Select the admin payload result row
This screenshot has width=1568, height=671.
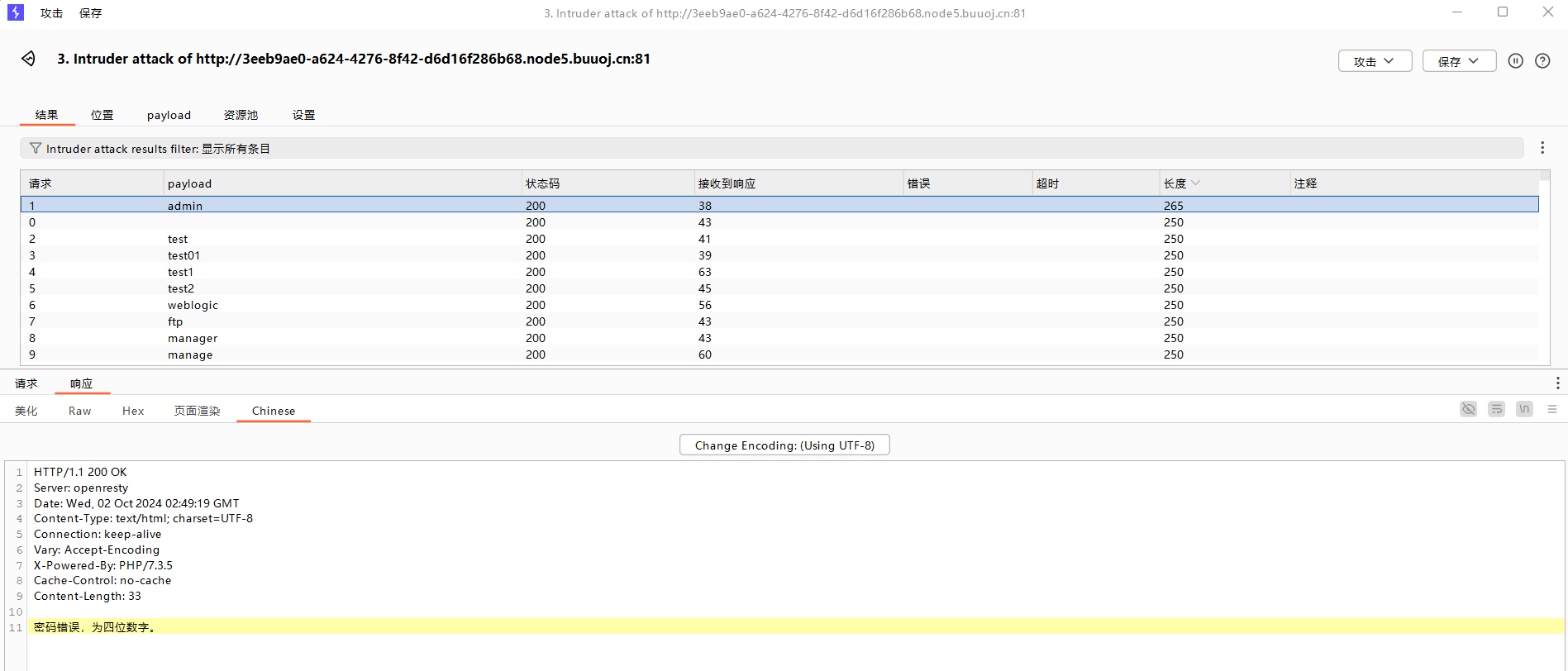[779, 205]
